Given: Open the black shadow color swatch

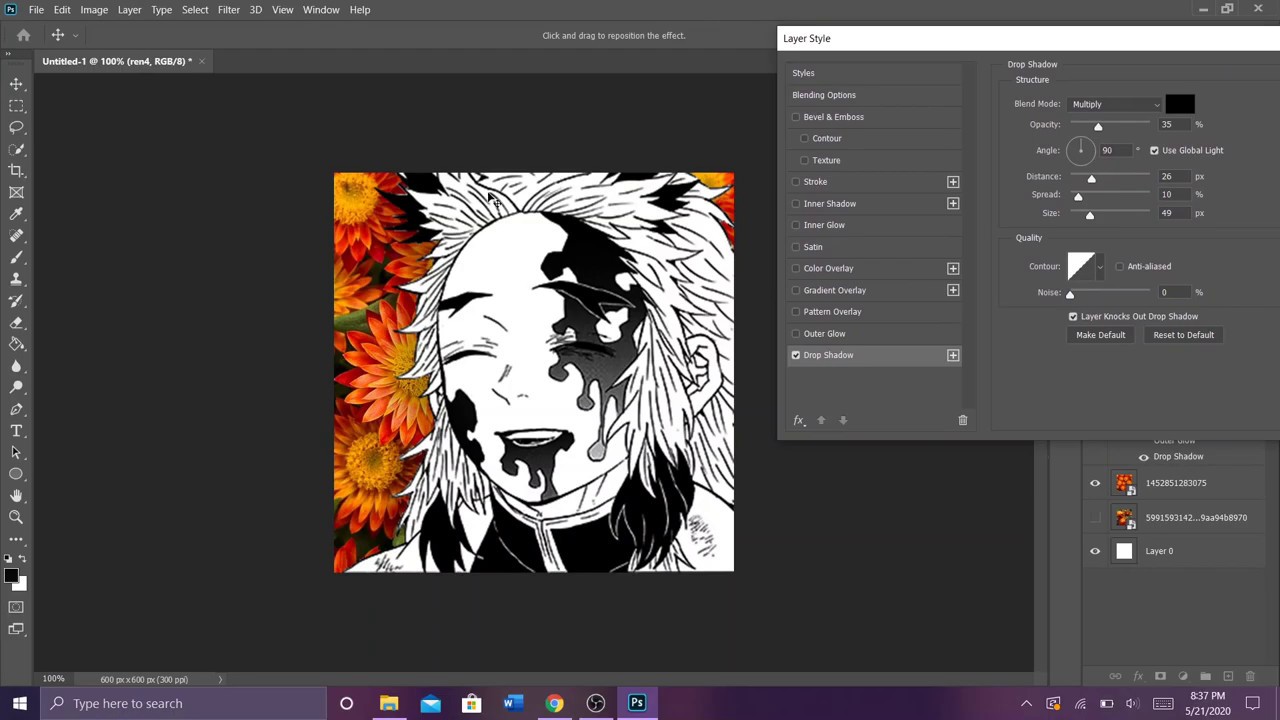Looking at the screenshot, I should pos(1179,104).
